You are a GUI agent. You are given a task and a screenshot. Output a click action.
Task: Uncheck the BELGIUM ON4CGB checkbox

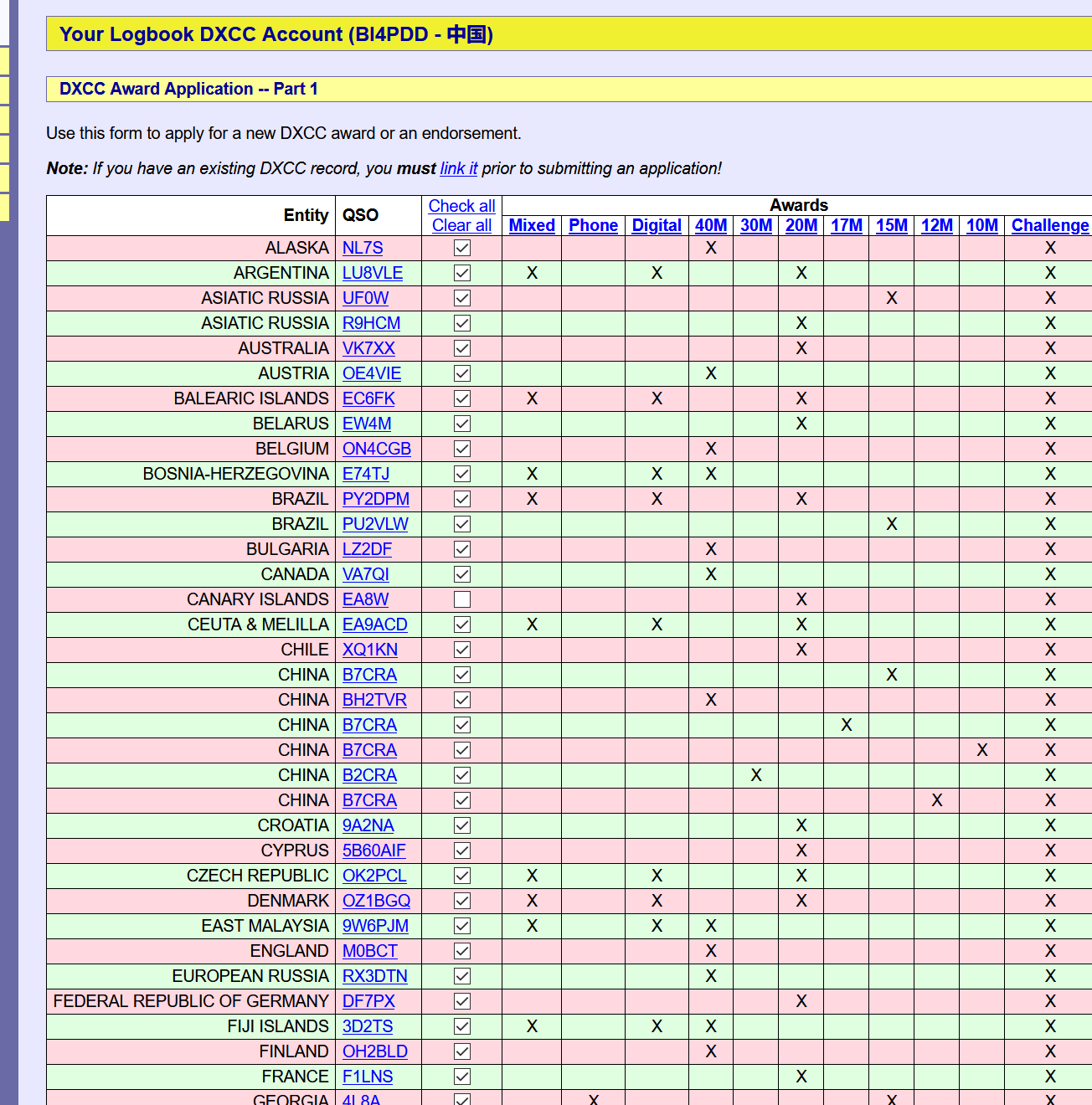pyautogui.click(x=462, y=449)
